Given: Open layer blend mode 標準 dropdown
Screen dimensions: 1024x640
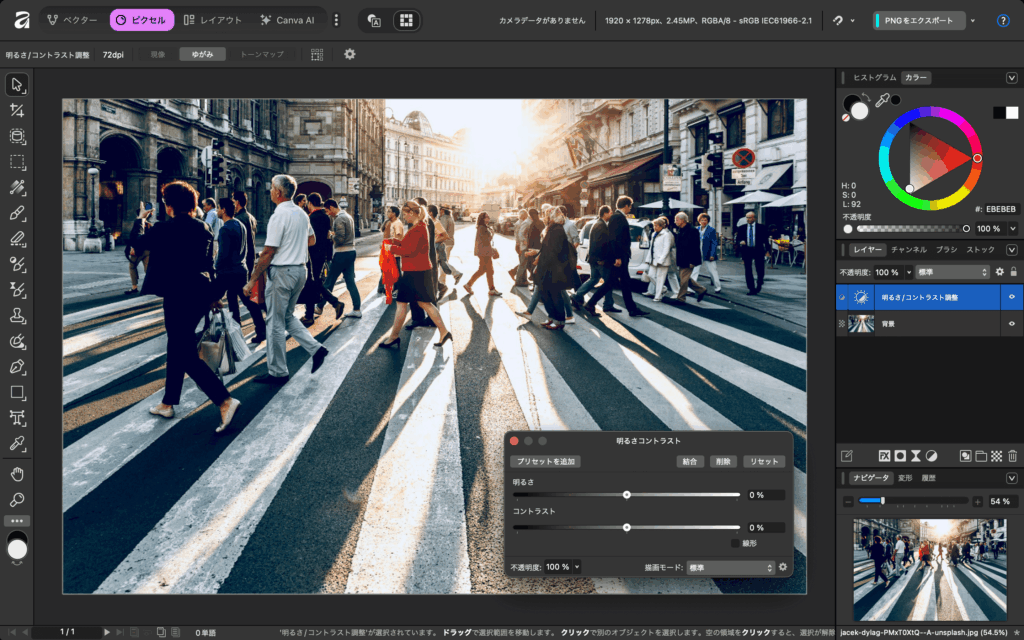Looking at the screenshot, I should [952, 272].
